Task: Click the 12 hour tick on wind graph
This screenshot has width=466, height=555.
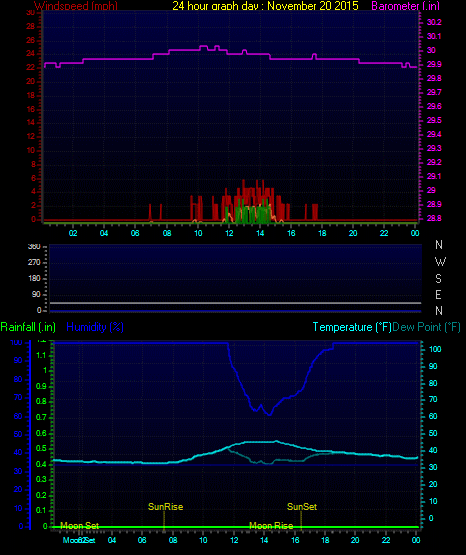Action: pos(229,233)
